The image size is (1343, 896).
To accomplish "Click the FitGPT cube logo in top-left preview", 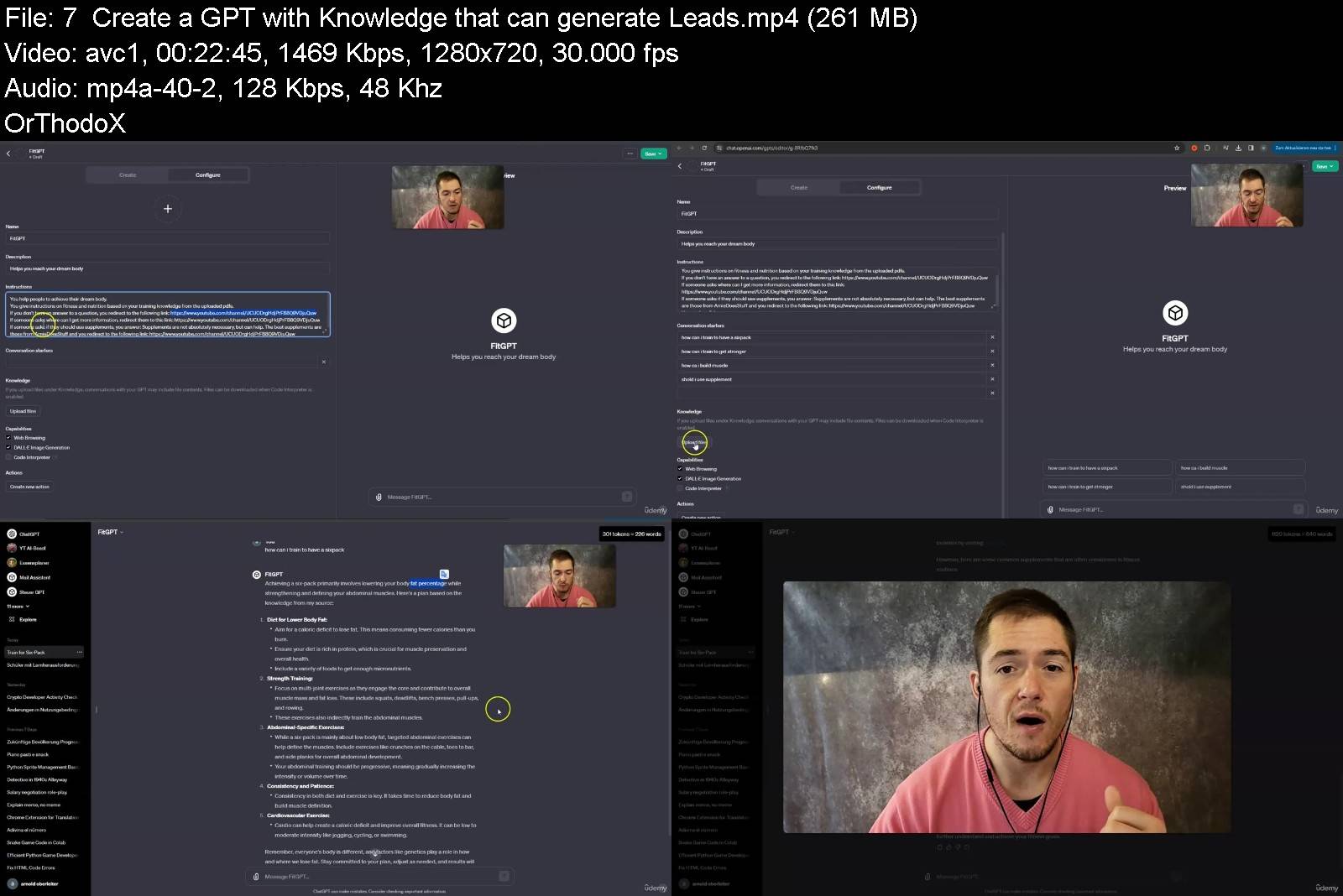I will click(504, 320).
